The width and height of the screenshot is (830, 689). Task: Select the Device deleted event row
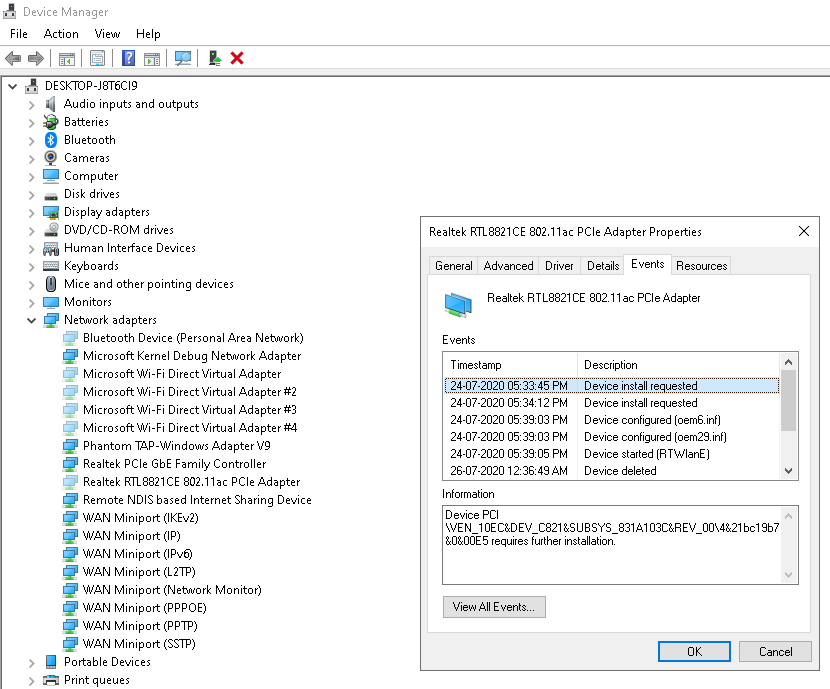(610, 471)
